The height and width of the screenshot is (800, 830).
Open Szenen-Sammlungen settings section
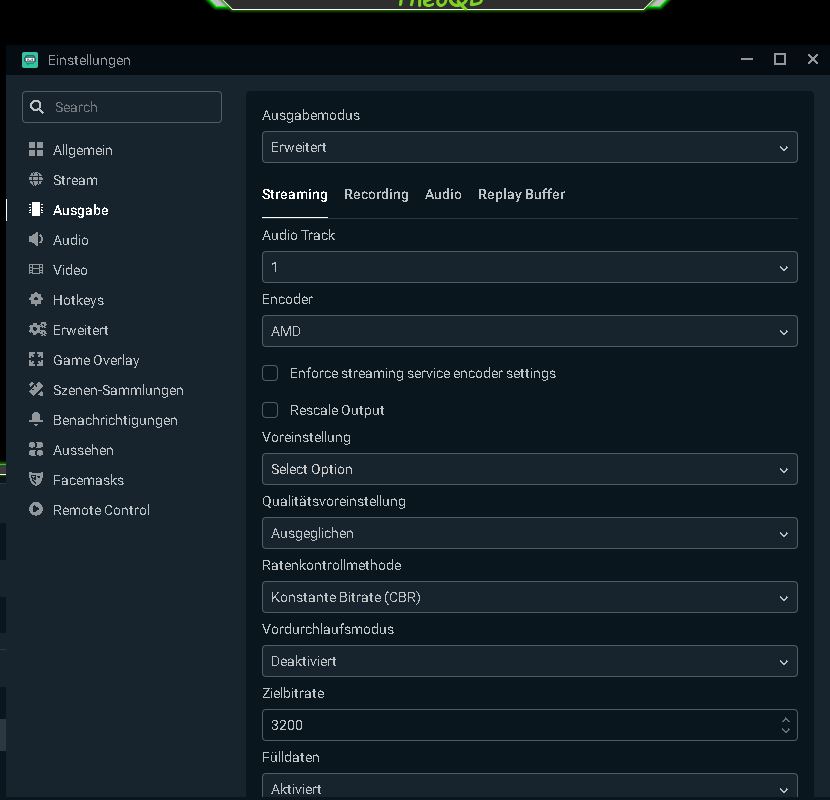coord(118,390)
